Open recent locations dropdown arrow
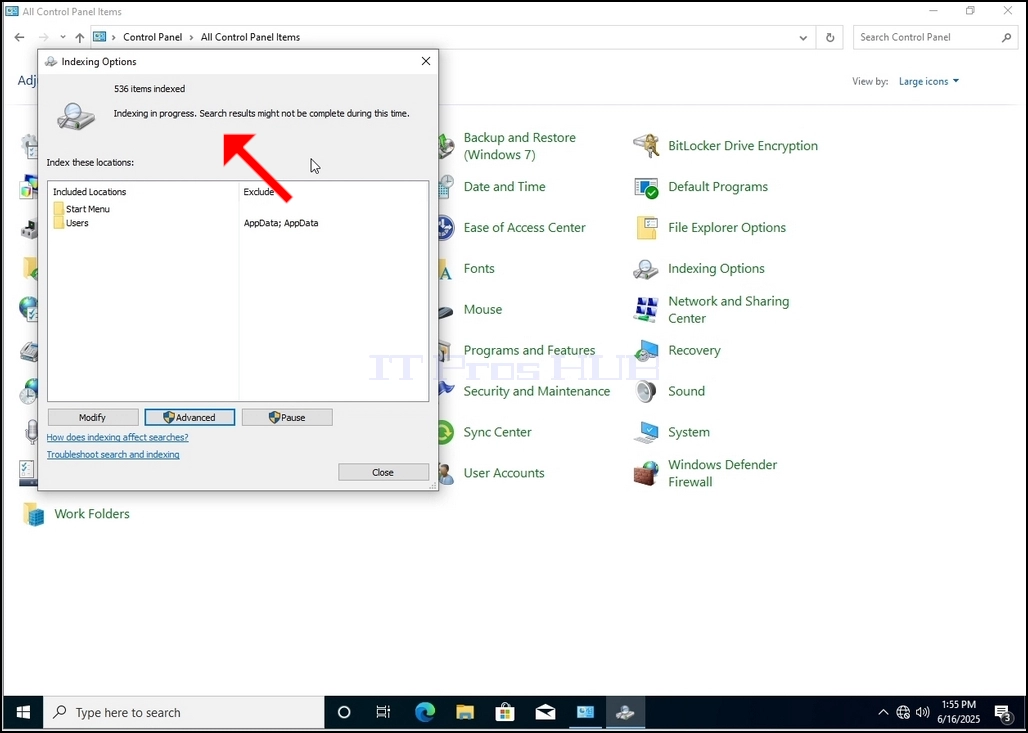The image size is (1028, 733). pos(63,37)
